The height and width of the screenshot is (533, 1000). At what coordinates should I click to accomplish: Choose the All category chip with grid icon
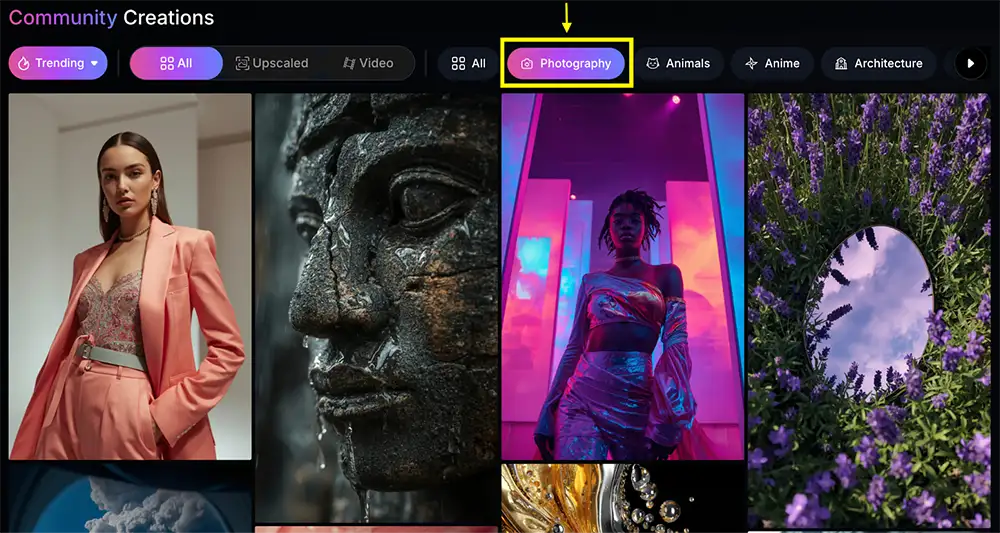tap(468, 63)
